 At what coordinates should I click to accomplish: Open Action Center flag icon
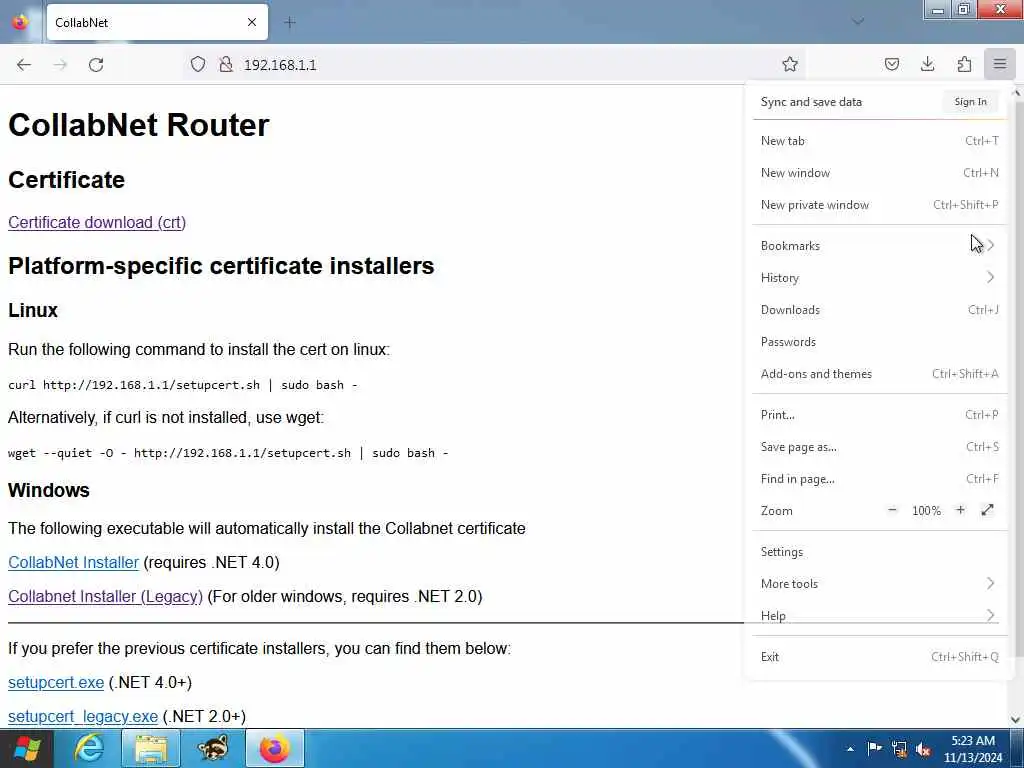(874, 748)
